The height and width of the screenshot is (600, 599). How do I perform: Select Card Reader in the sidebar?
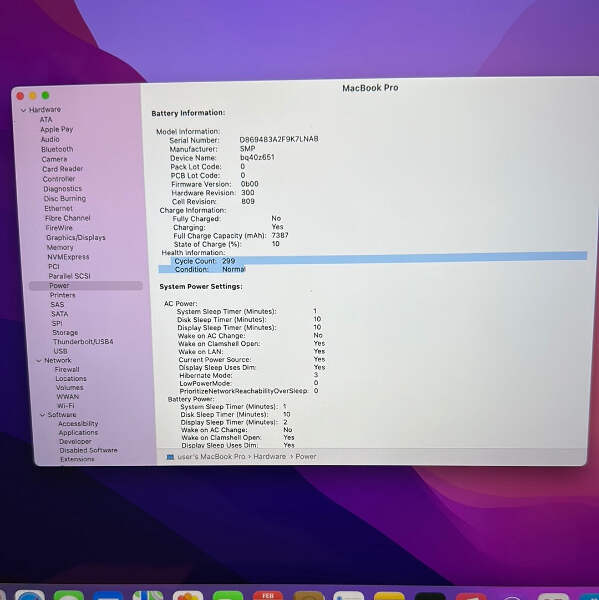point(63,169)
